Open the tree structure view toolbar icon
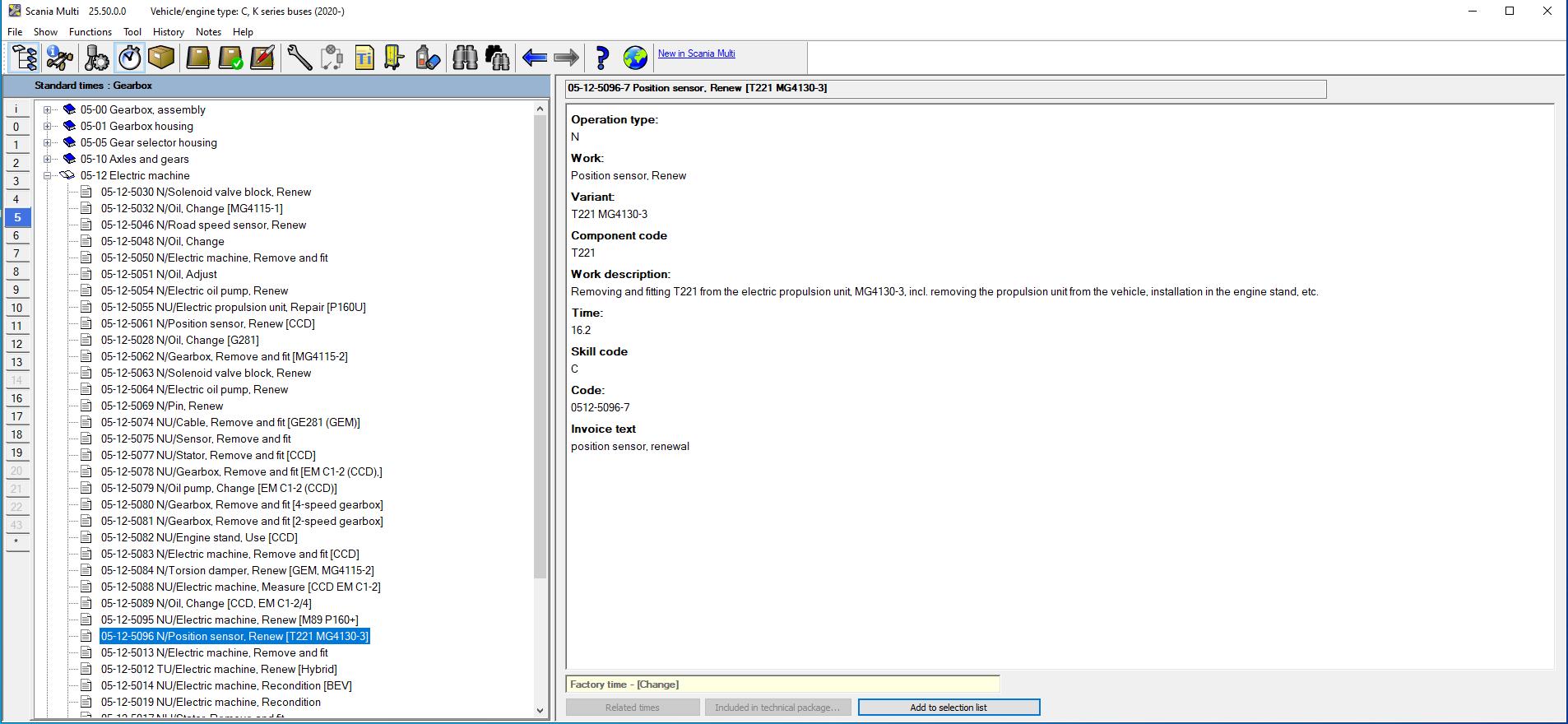The height and width of the screenshot is (724, 1568). coord(25,58)
